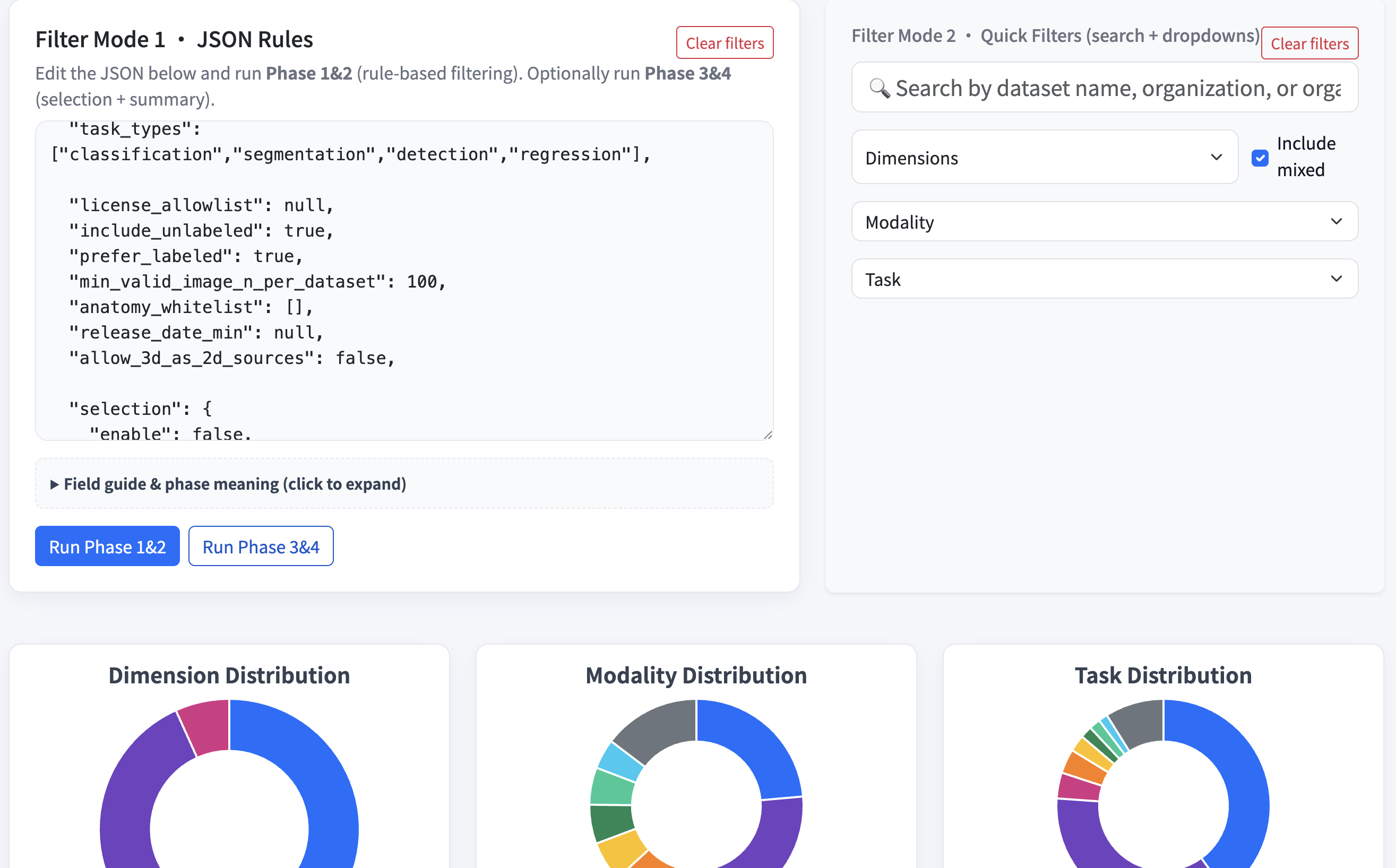Screen dimensions: 1396x868
Task: Click the JSON textarea resize handle
Action: tap(768, 435)
